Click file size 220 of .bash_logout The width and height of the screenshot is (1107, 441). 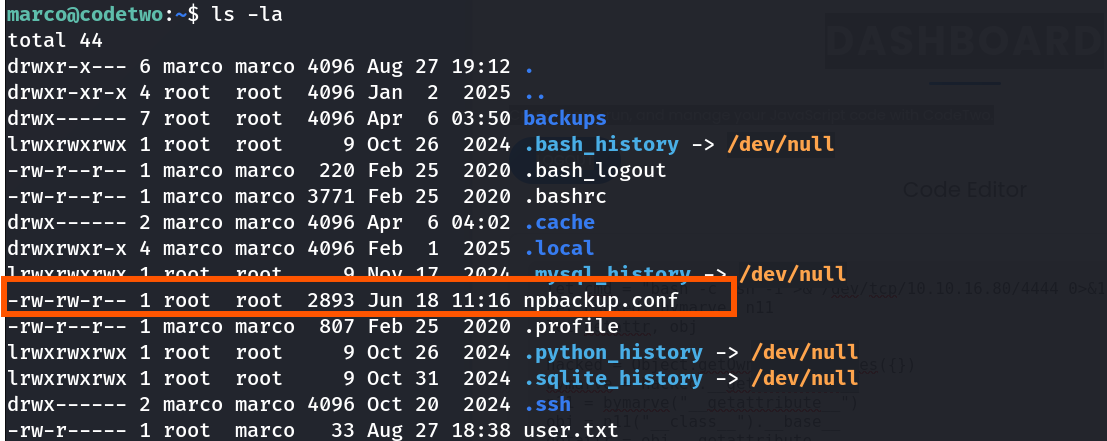click(337, 170)
